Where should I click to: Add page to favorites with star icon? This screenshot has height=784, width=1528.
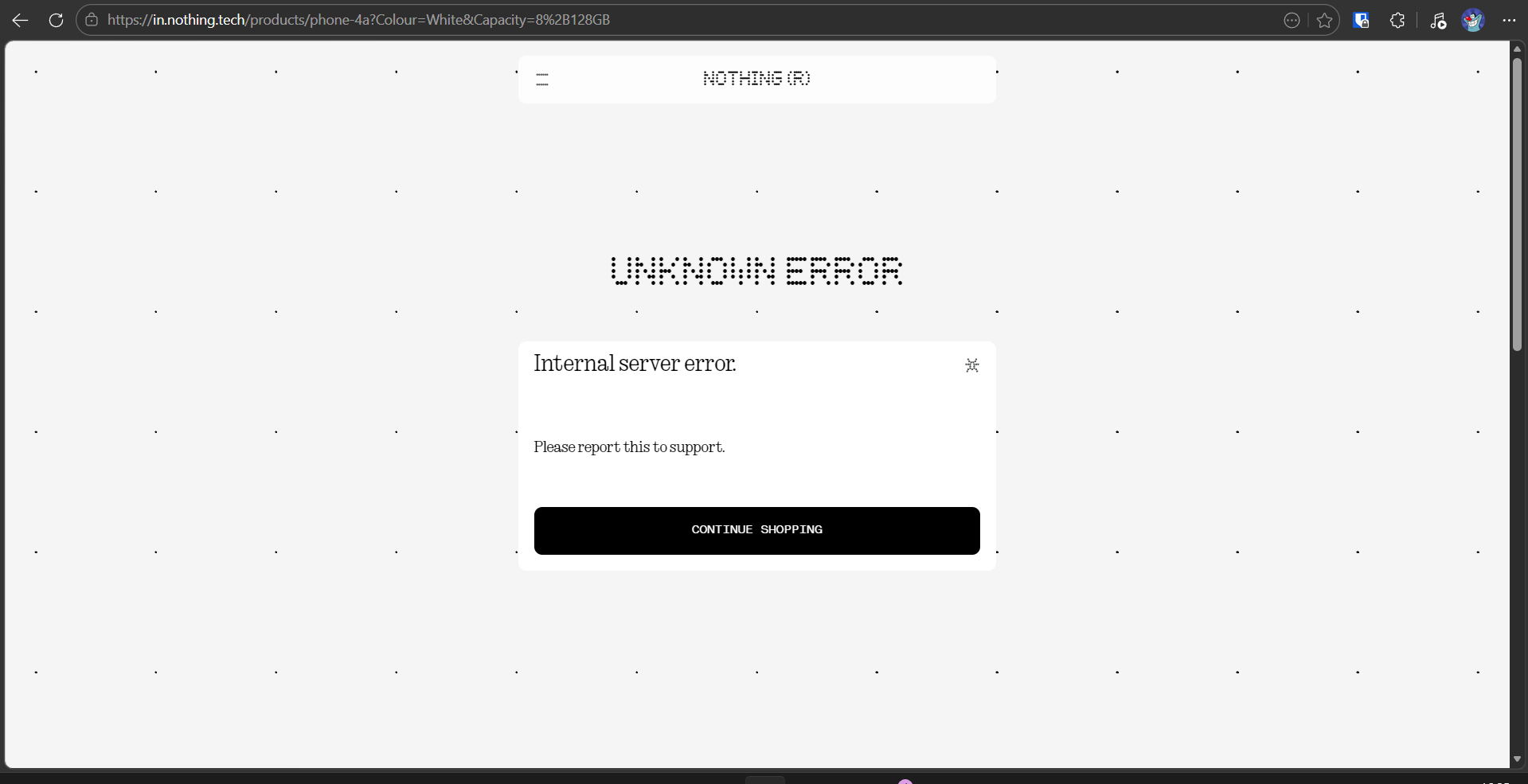[1324, 21]
